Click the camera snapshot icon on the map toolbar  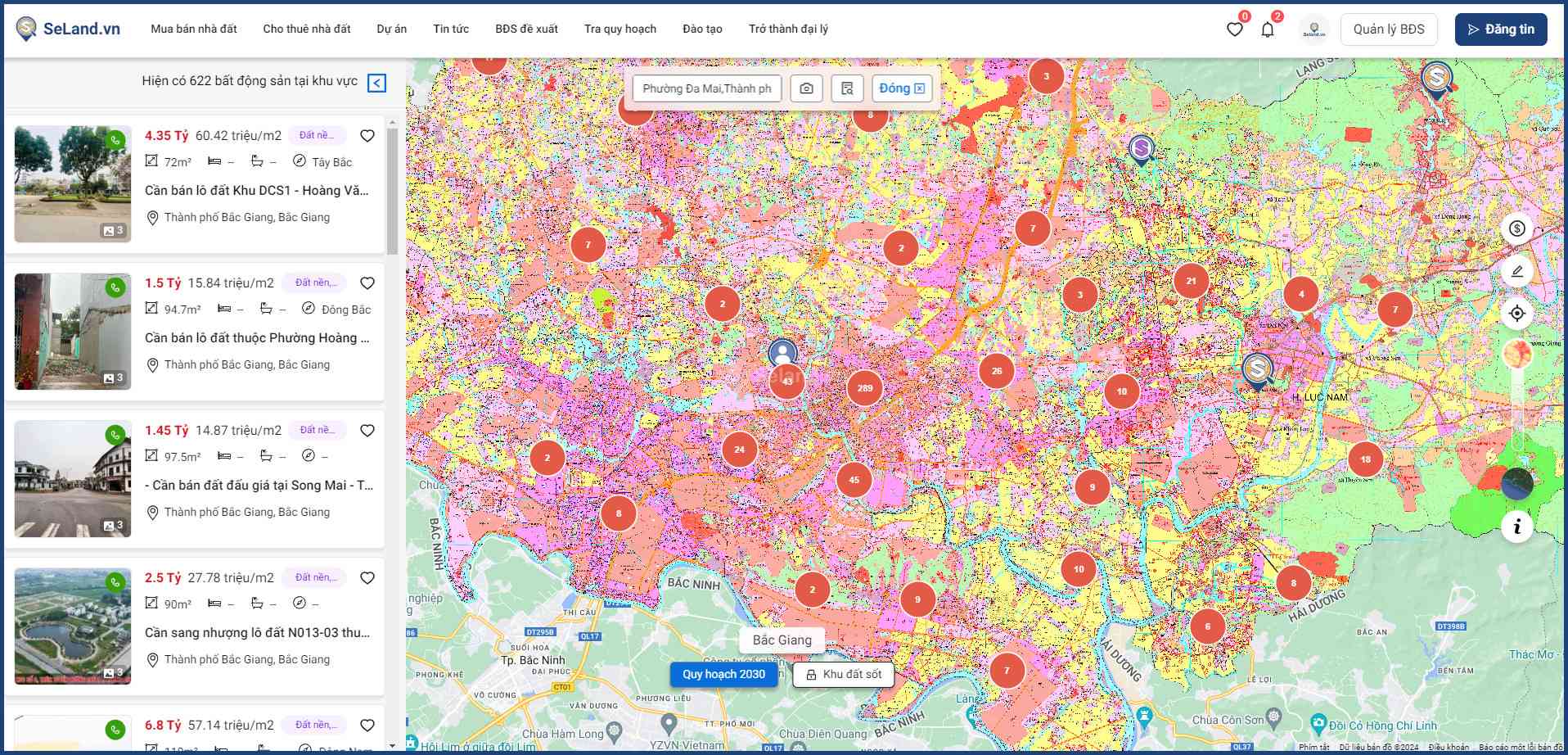(x=806, y=88)
